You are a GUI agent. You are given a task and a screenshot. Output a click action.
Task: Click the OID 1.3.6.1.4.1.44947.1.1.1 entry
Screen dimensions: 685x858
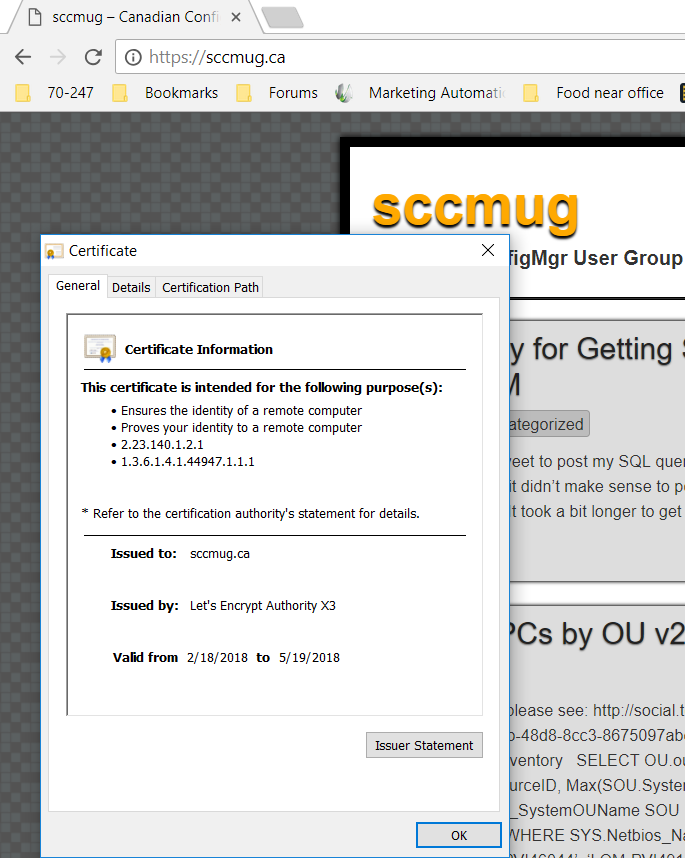(188, 462)
